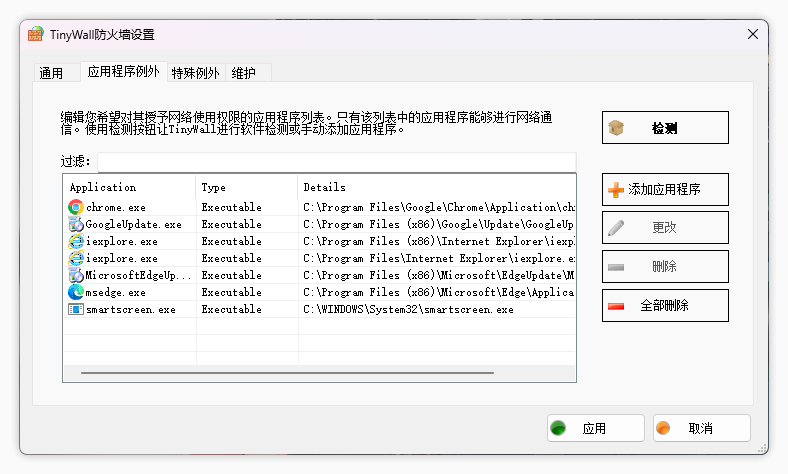Click the Executable type cell for smartscreen.exe

pyautogui.click(x=232, y=310)
